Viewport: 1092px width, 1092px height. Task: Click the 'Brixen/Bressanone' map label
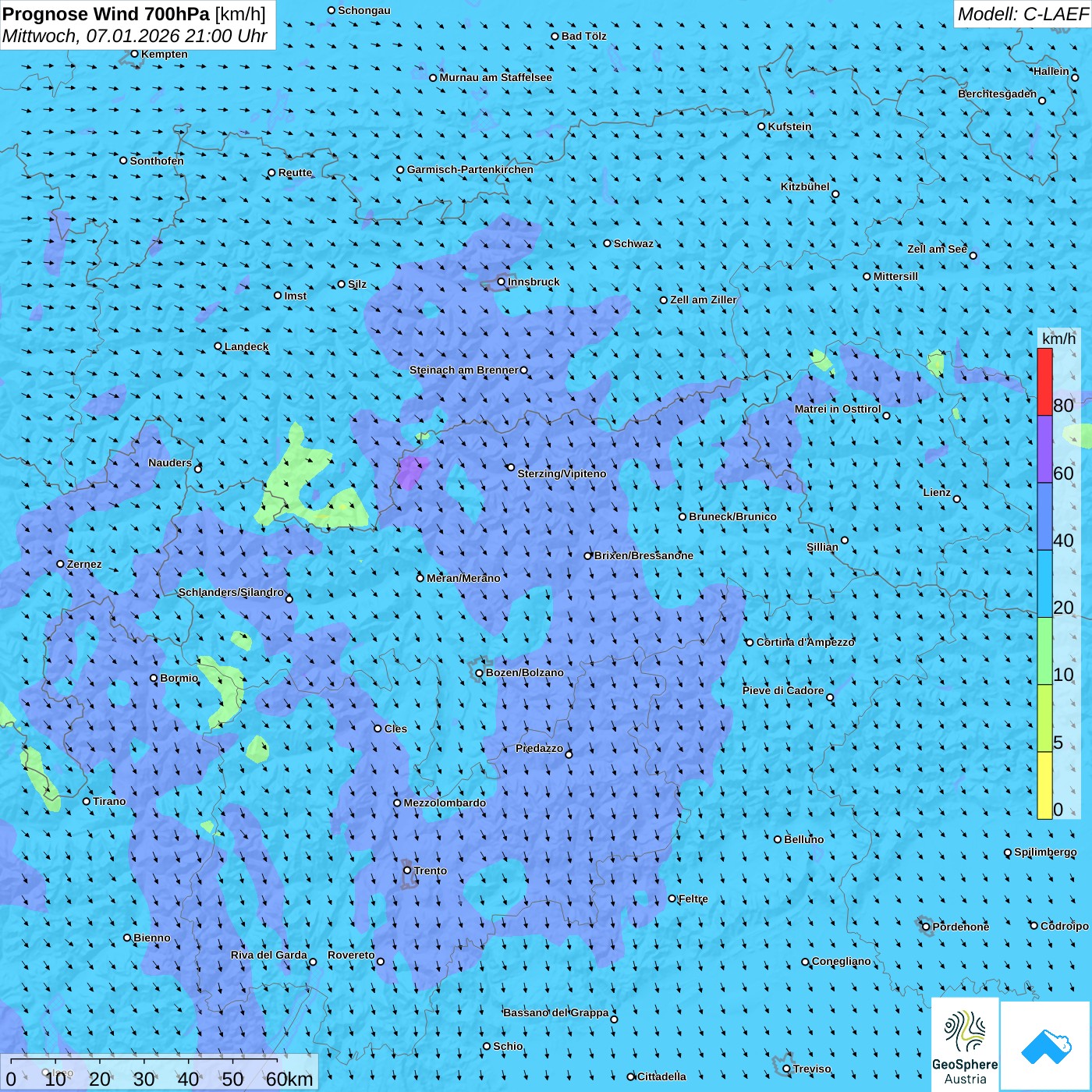(643, 555)
